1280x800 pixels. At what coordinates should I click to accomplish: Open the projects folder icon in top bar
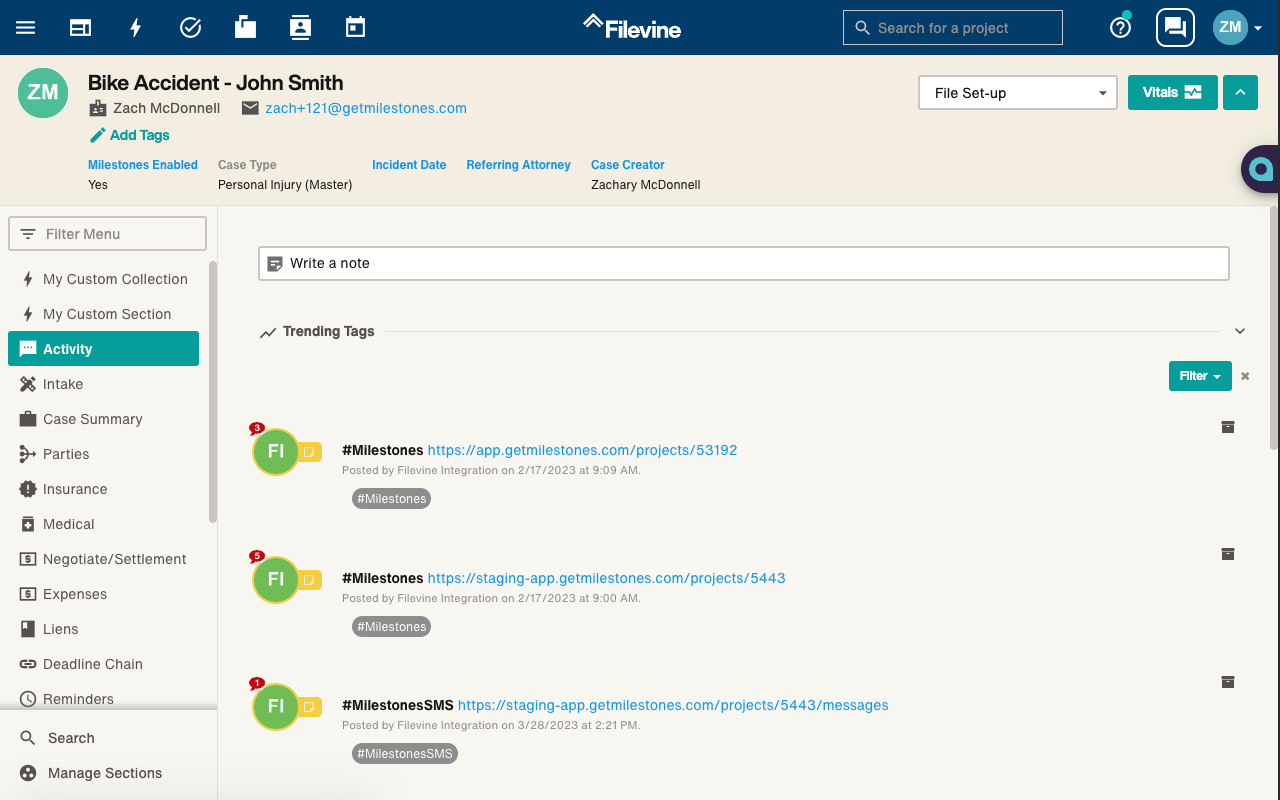pos(245,27)
